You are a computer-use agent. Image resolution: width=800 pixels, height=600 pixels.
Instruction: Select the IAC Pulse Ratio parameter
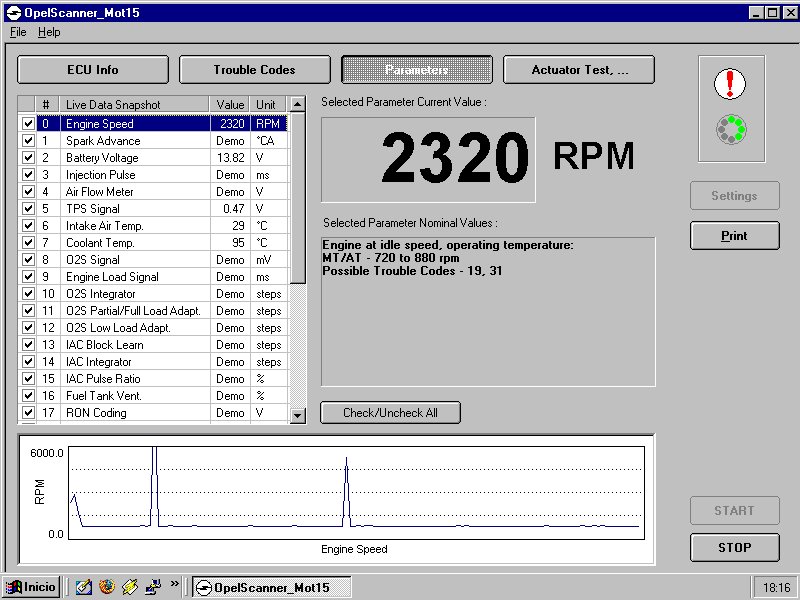tap(153, 379)
